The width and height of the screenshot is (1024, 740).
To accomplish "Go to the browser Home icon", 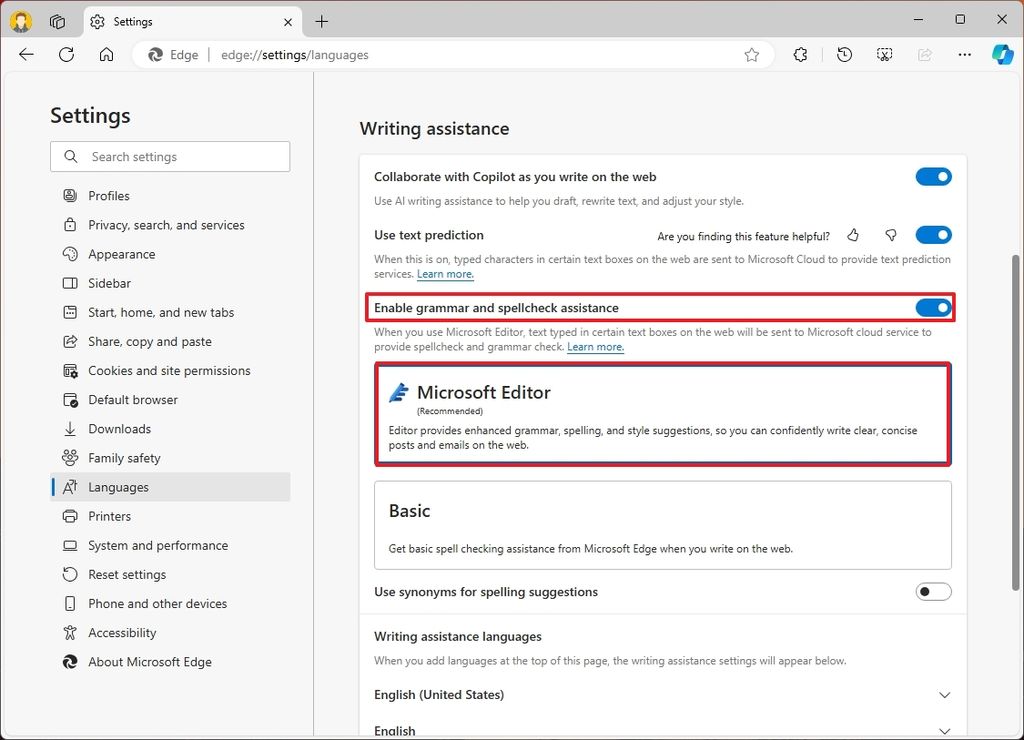I will 106,54.
